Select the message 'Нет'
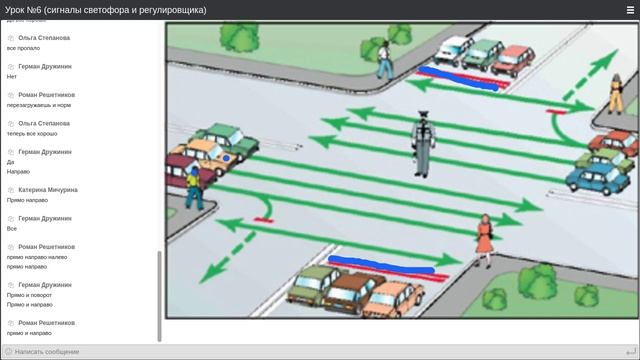The height and width of the screenshot is (360, 640). (11, 77)
